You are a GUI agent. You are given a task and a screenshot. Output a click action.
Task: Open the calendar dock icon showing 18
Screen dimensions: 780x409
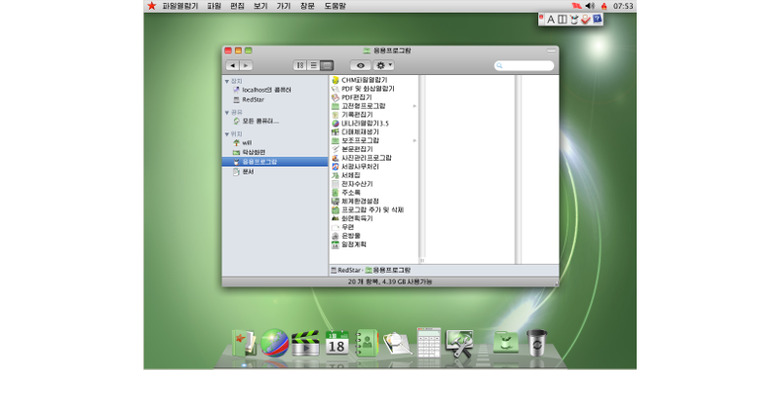point(337,343)
